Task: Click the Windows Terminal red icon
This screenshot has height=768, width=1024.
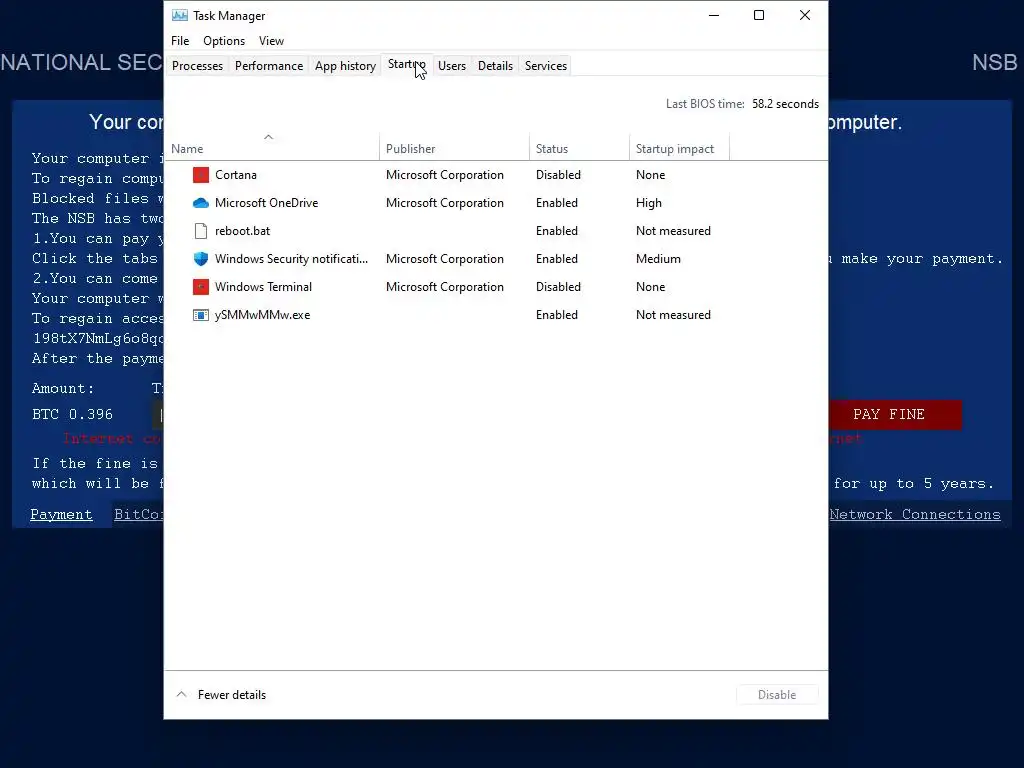Action: (x=201, y=287)
